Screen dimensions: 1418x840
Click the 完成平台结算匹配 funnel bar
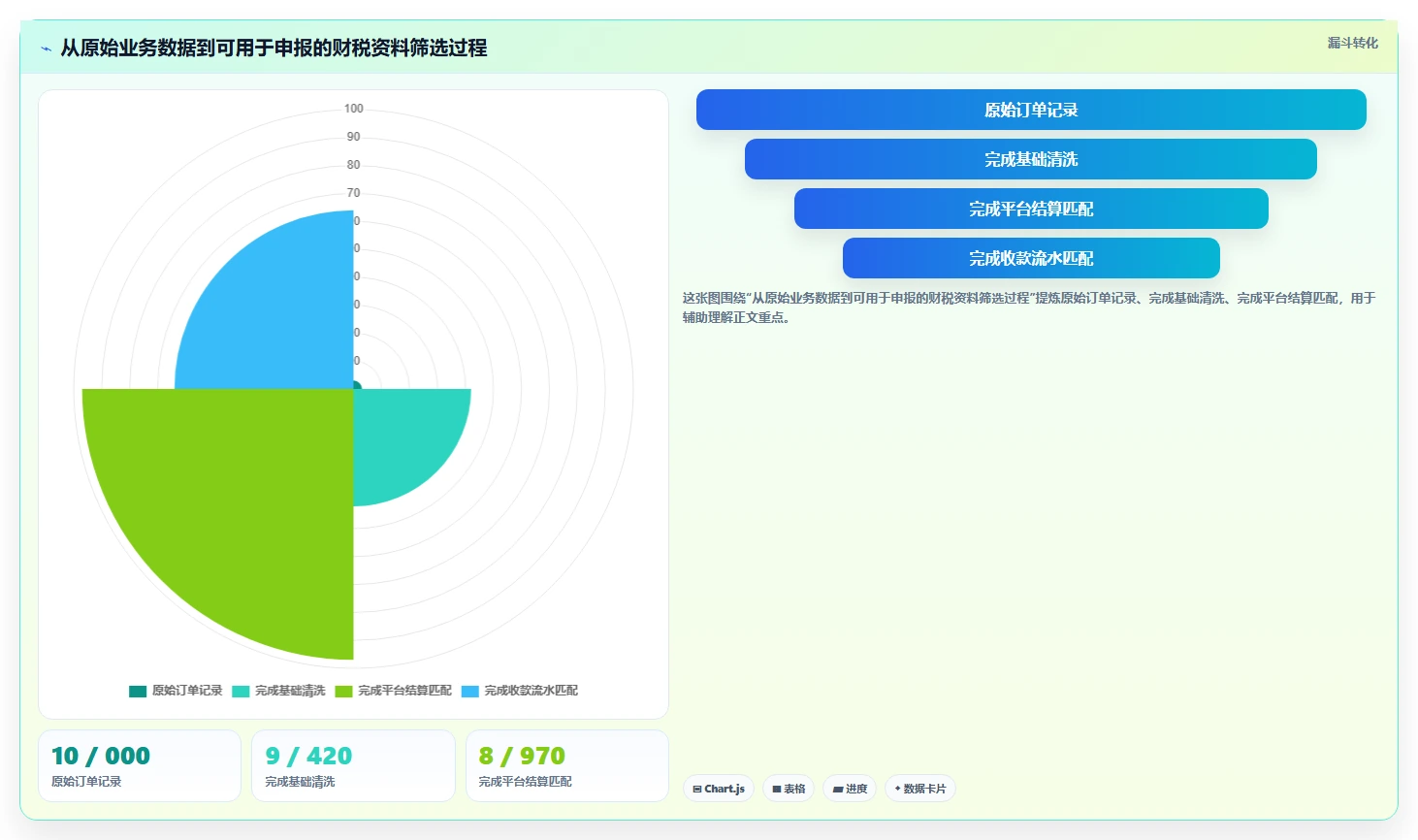point(1031,209)
